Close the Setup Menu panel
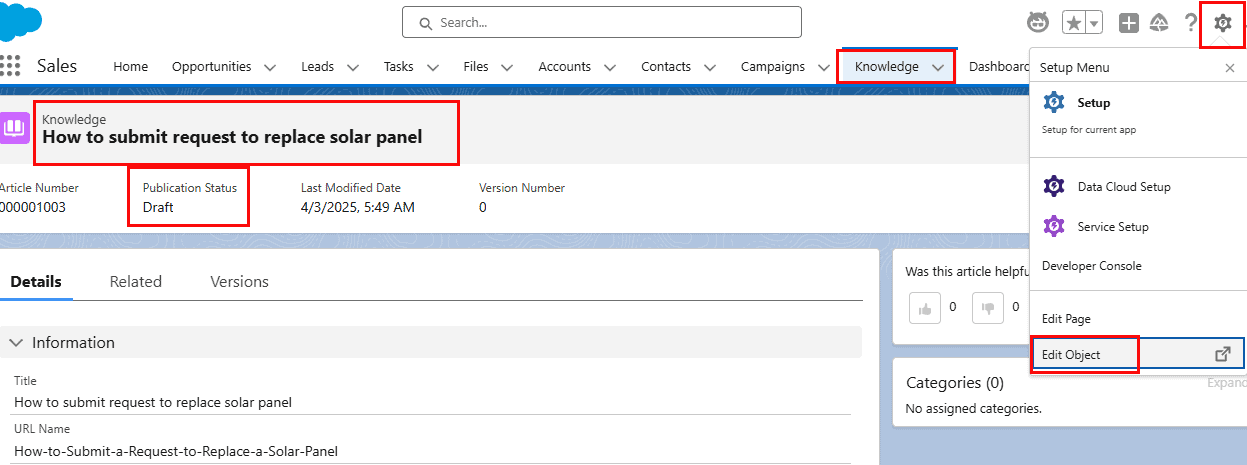The image size is (1247, 465). coord(1230,68)
